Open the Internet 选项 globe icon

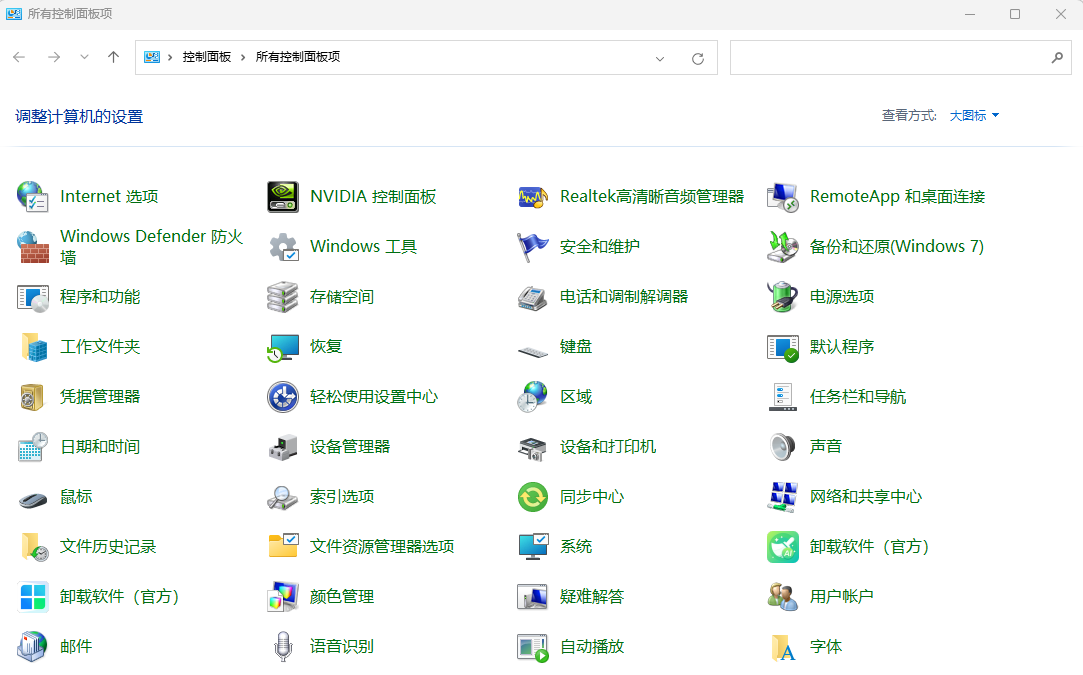tap(32, 197)
